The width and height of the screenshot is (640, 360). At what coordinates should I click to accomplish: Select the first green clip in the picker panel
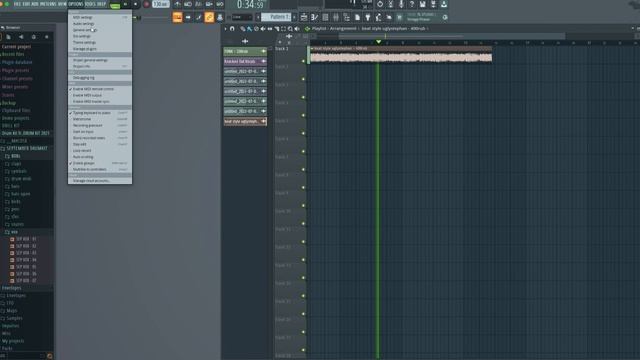coord(245,51)
